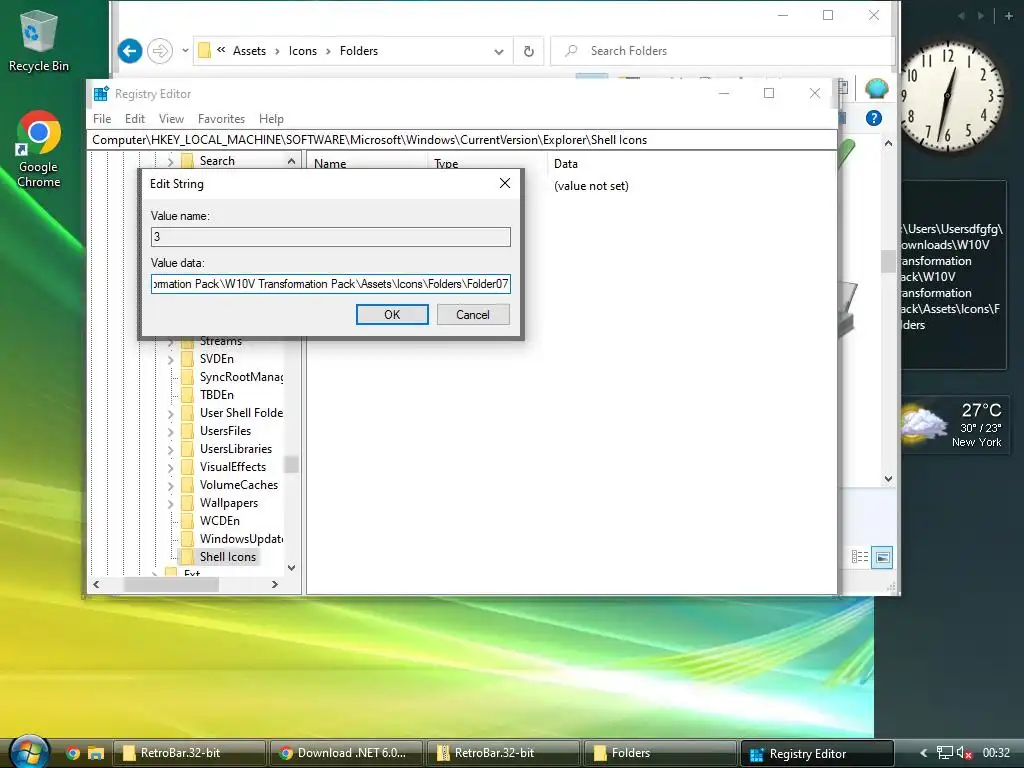This screenshot has width=1024, height=768.
Task: Click the volume muted tray icon
Action: [965, 753]
